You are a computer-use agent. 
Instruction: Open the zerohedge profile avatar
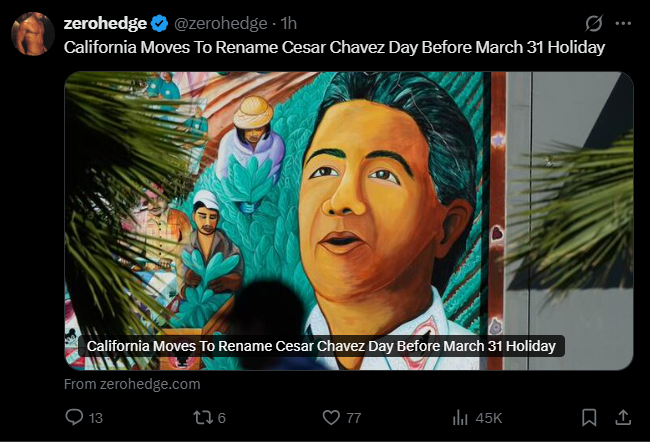coord(33,34)
